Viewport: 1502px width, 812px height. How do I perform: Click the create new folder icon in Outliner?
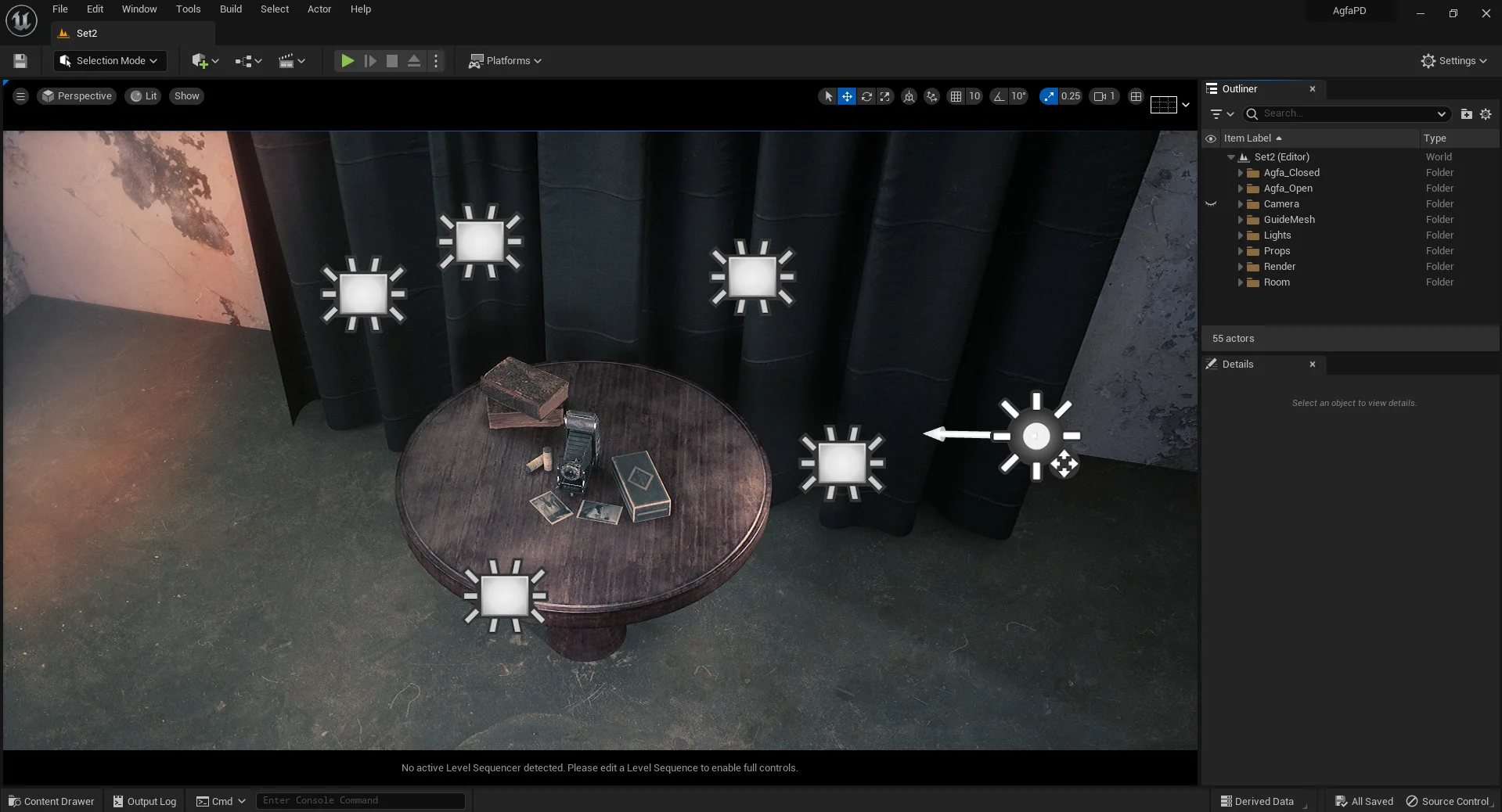1467,113
